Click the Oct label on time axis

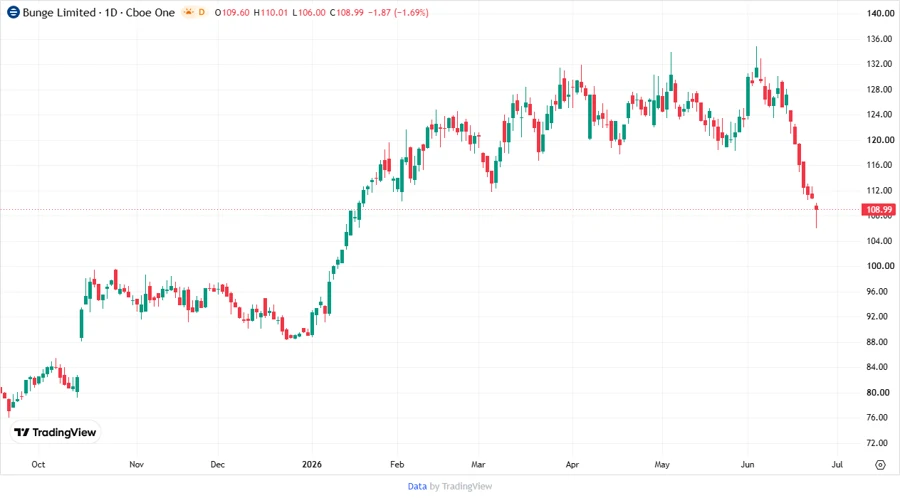point(38,464)
